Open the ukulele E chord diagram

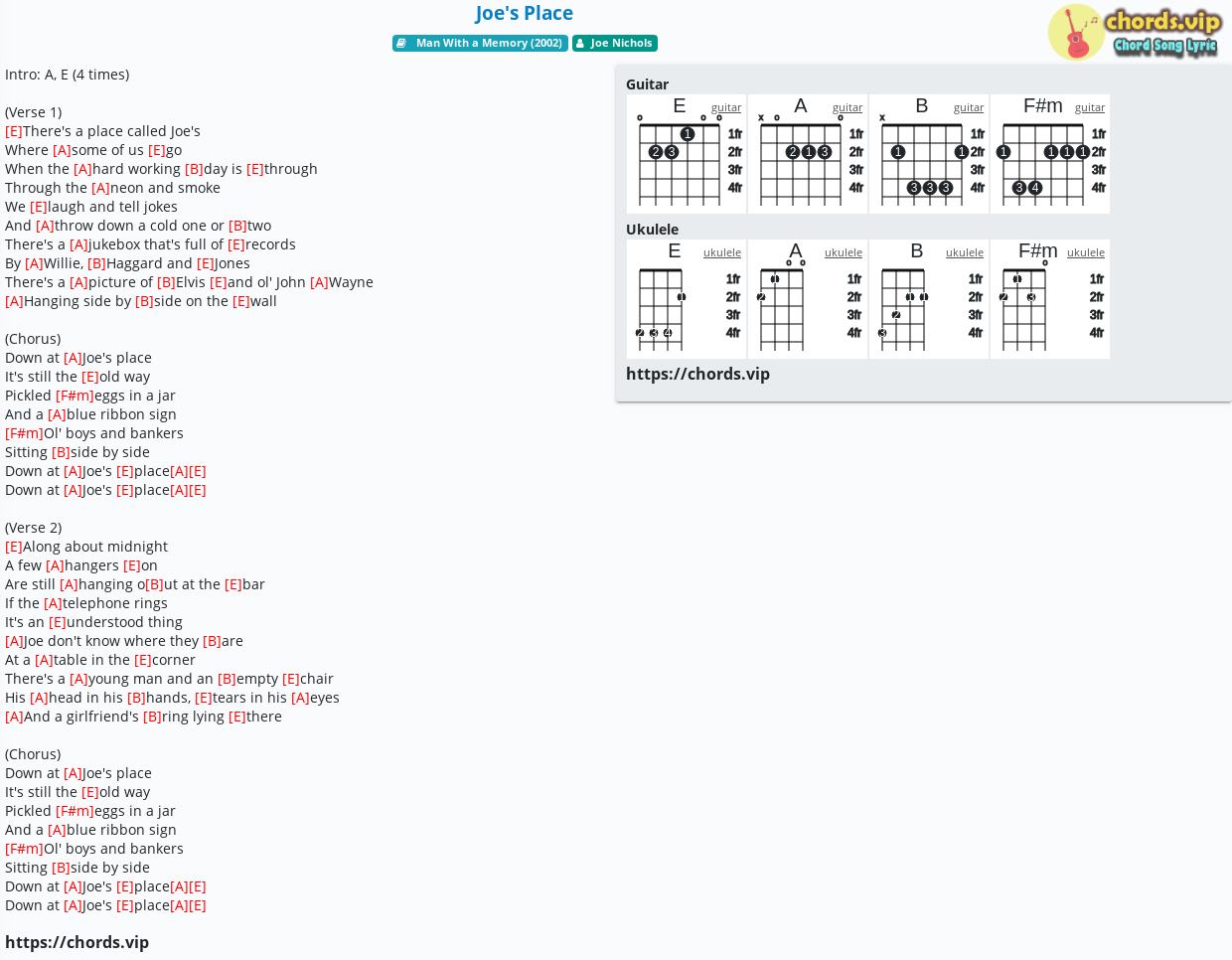pyautogui.click(x=687, y=299)
